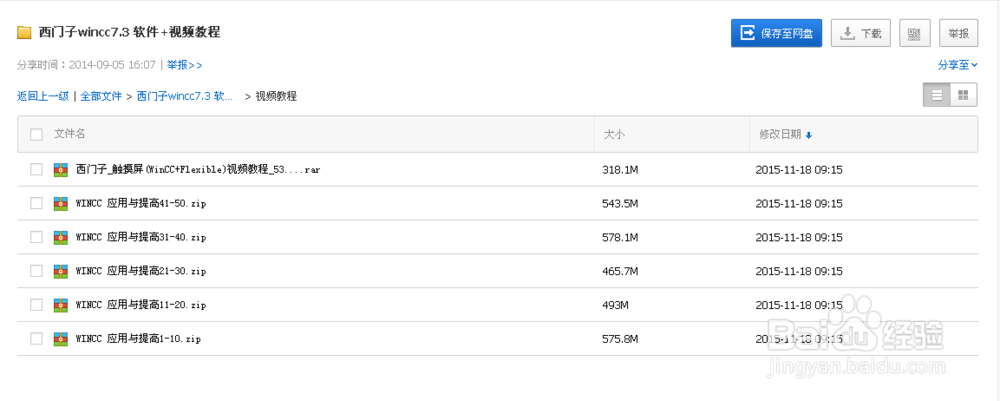Click archive icon of 西门子_触摸屏 rar file
The image size is (1000, 401).
pos(61,169)
